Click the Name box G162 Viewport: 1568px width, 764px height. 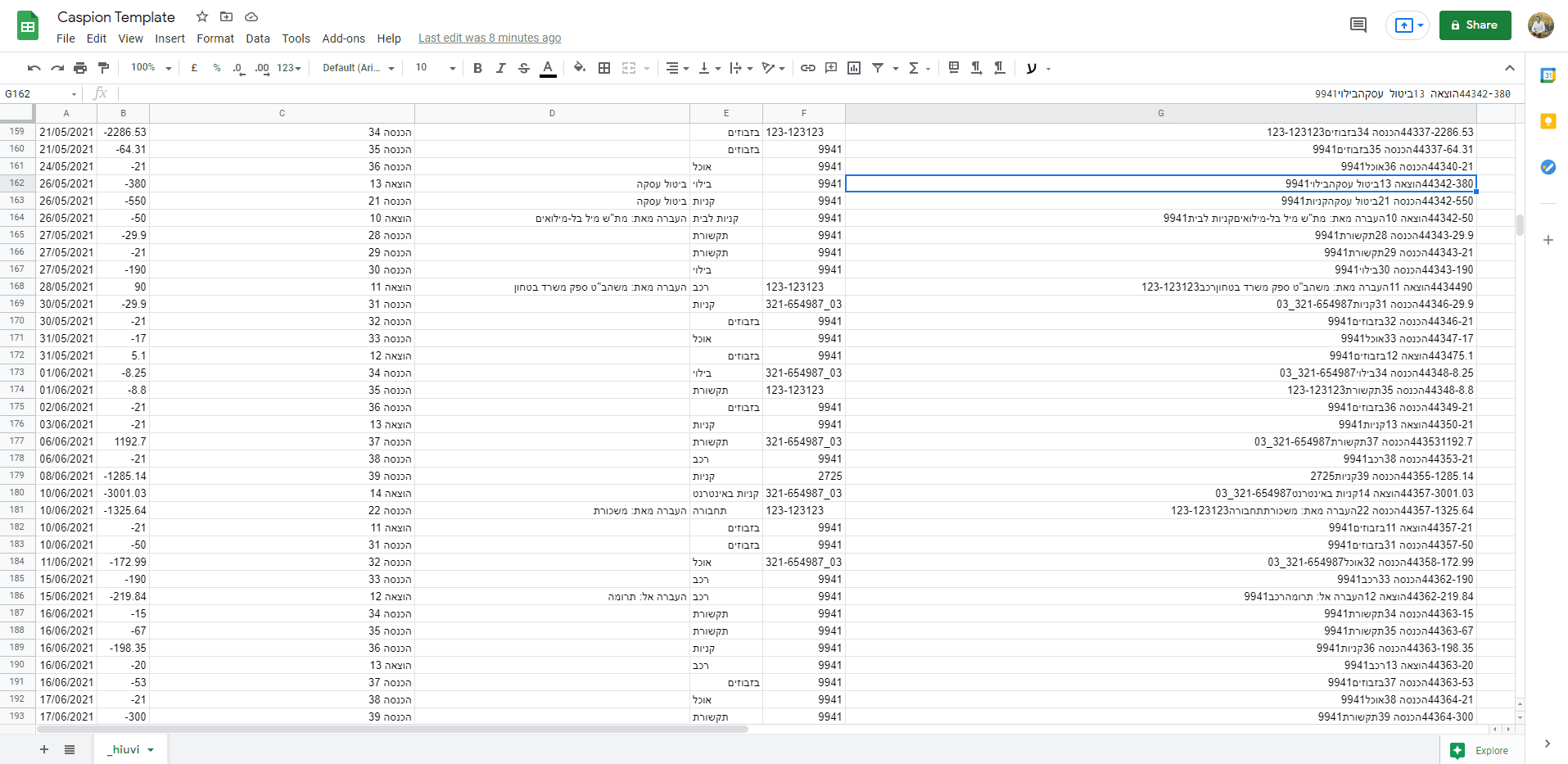tap(41, 93)
